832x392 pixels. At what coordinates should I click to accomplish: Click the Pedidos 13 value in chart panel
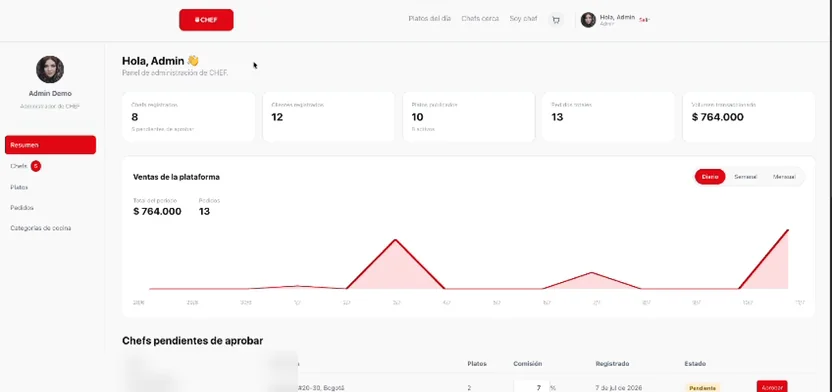tap(204, 212)
